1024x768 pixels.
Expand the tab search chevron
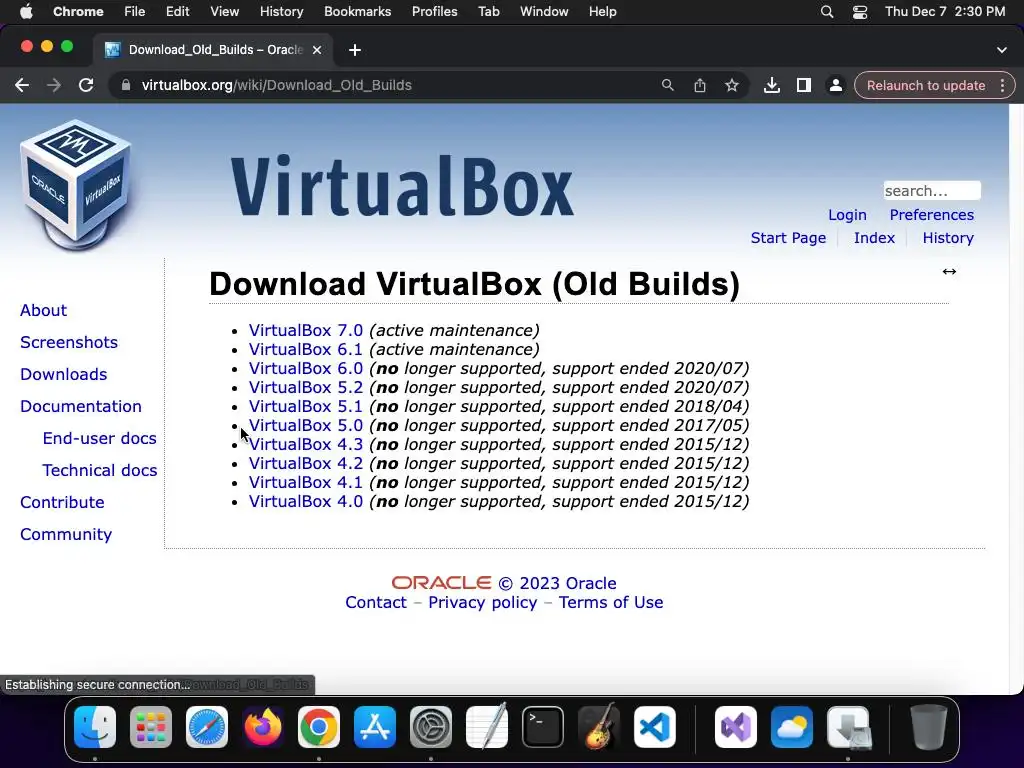pos(1002,50)
